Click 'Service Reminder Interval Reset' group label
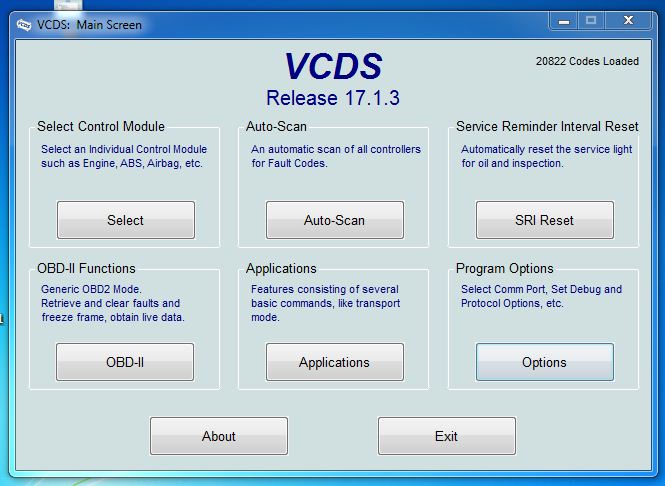Image resolution: width=665 pixels, height=486 pixels. 547,126
